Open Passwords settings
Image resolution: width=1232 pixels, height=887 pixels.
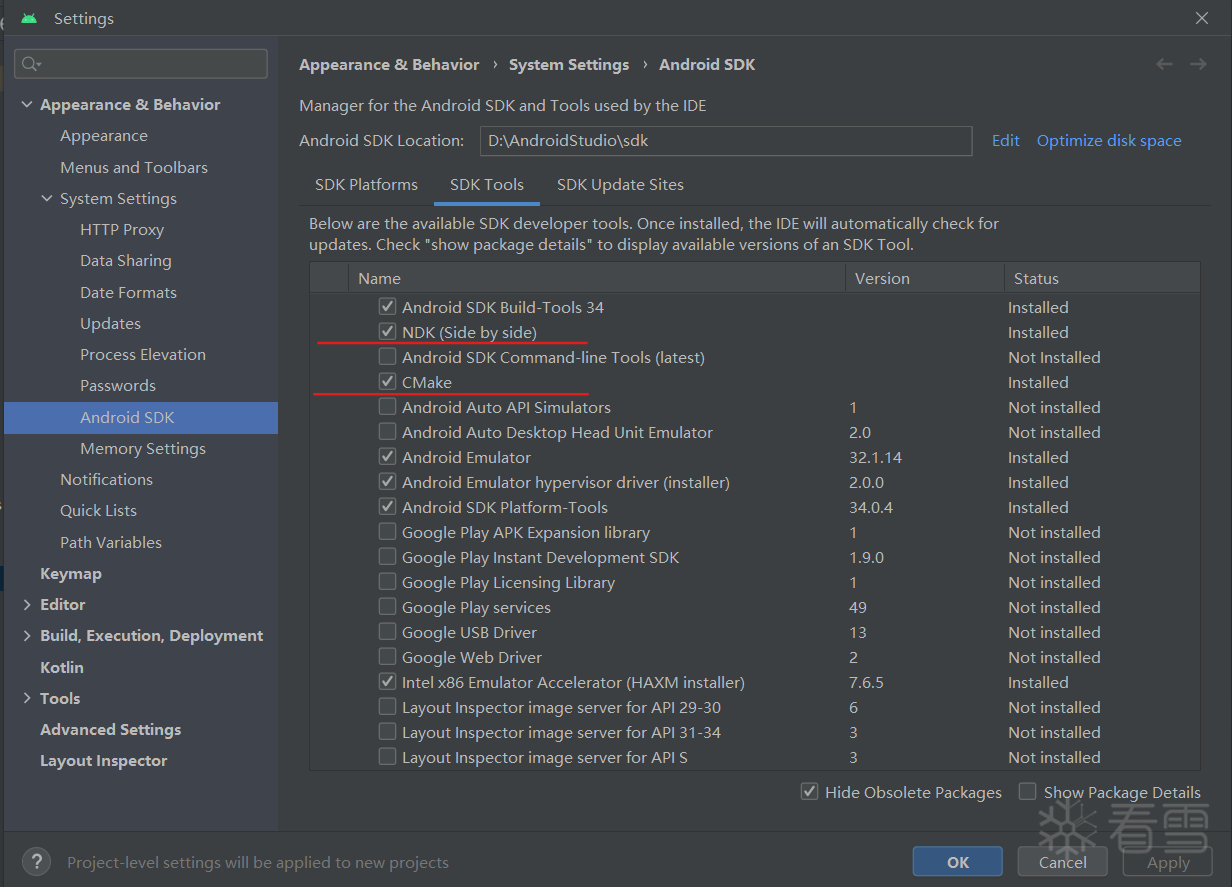[x=118, y=386]
